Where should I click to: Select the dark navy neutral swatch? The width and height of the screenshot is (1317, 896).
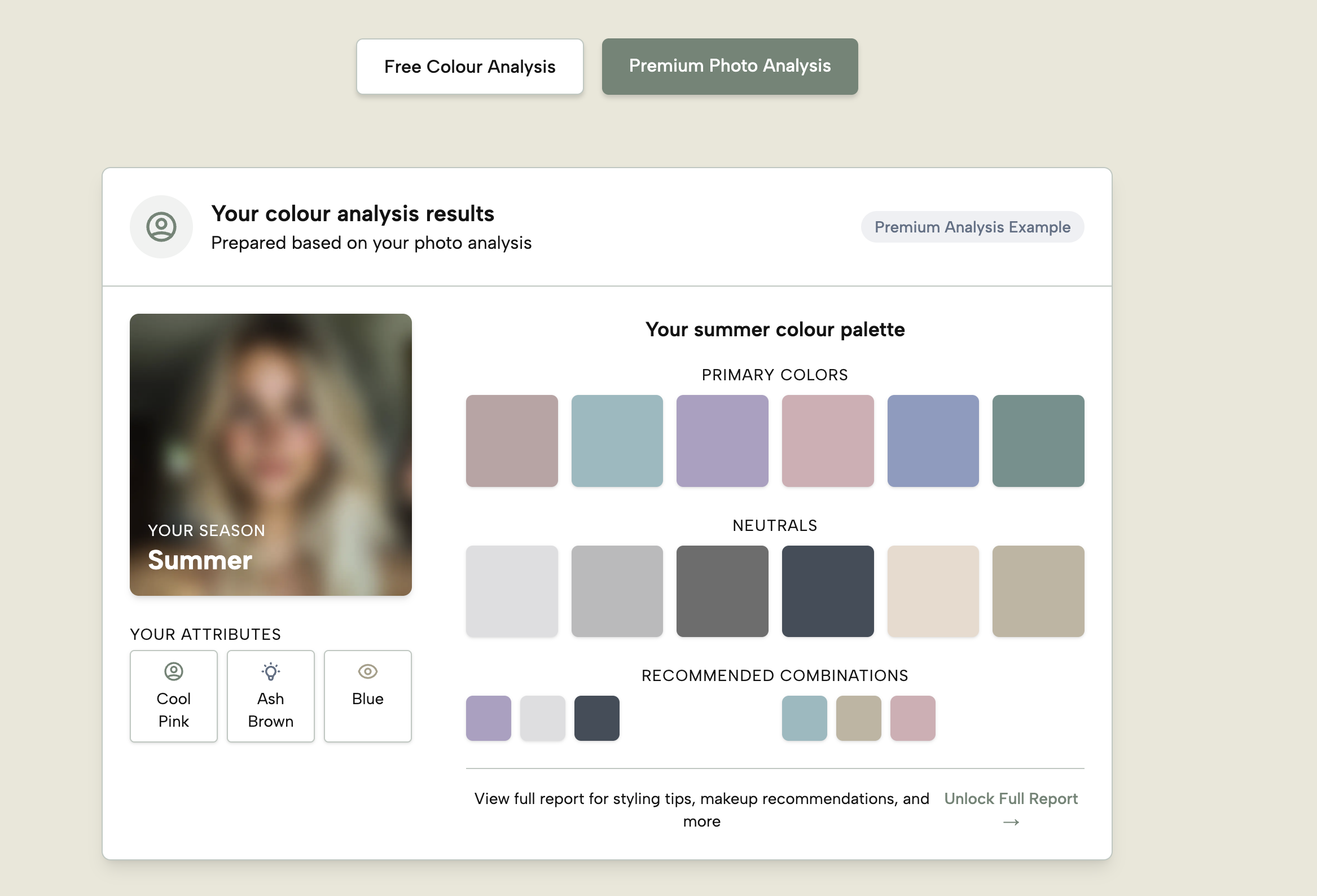827,591
